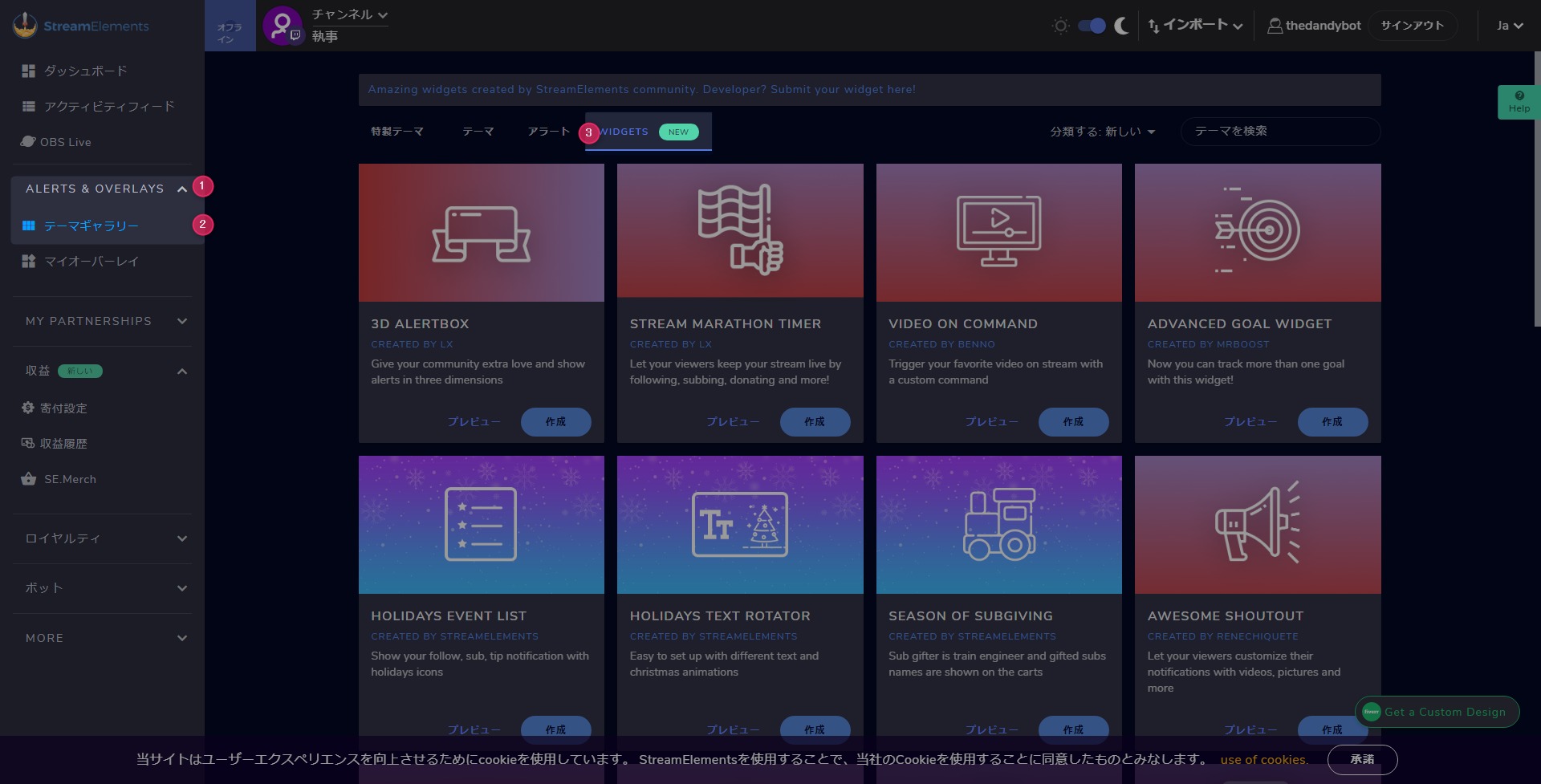1541x784 pixels.
Task: Click the Holidays Event List thumbnail
Action: (482, 525)
